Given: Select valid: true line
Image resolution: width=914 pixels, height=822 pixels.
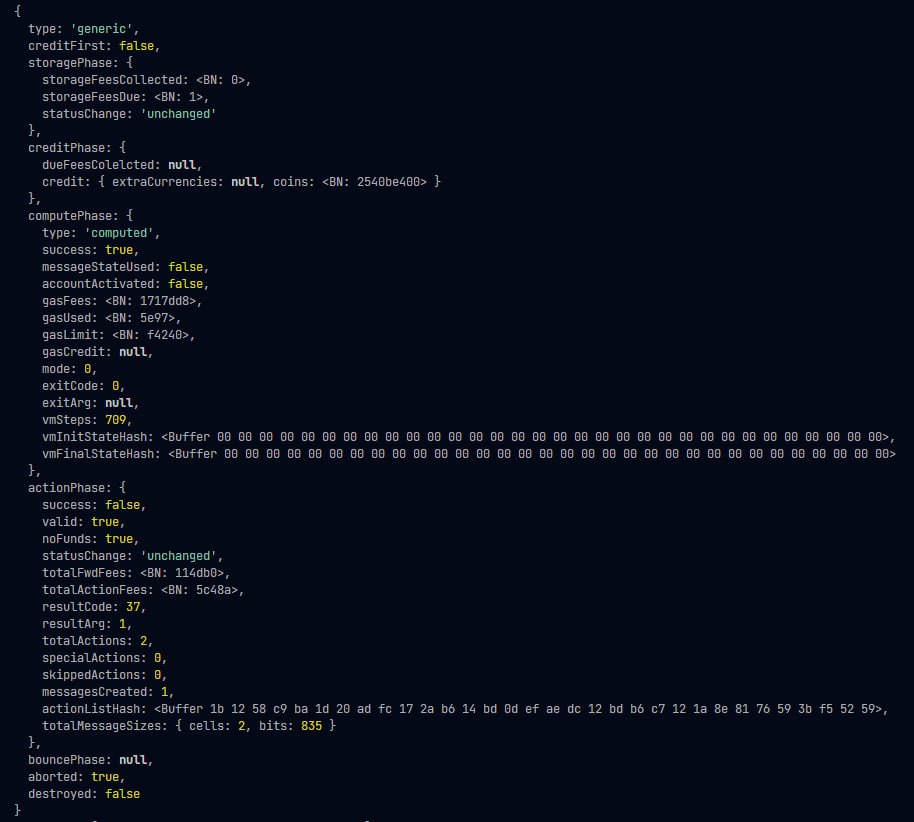Looking at the screenshot, I should 83,522.
